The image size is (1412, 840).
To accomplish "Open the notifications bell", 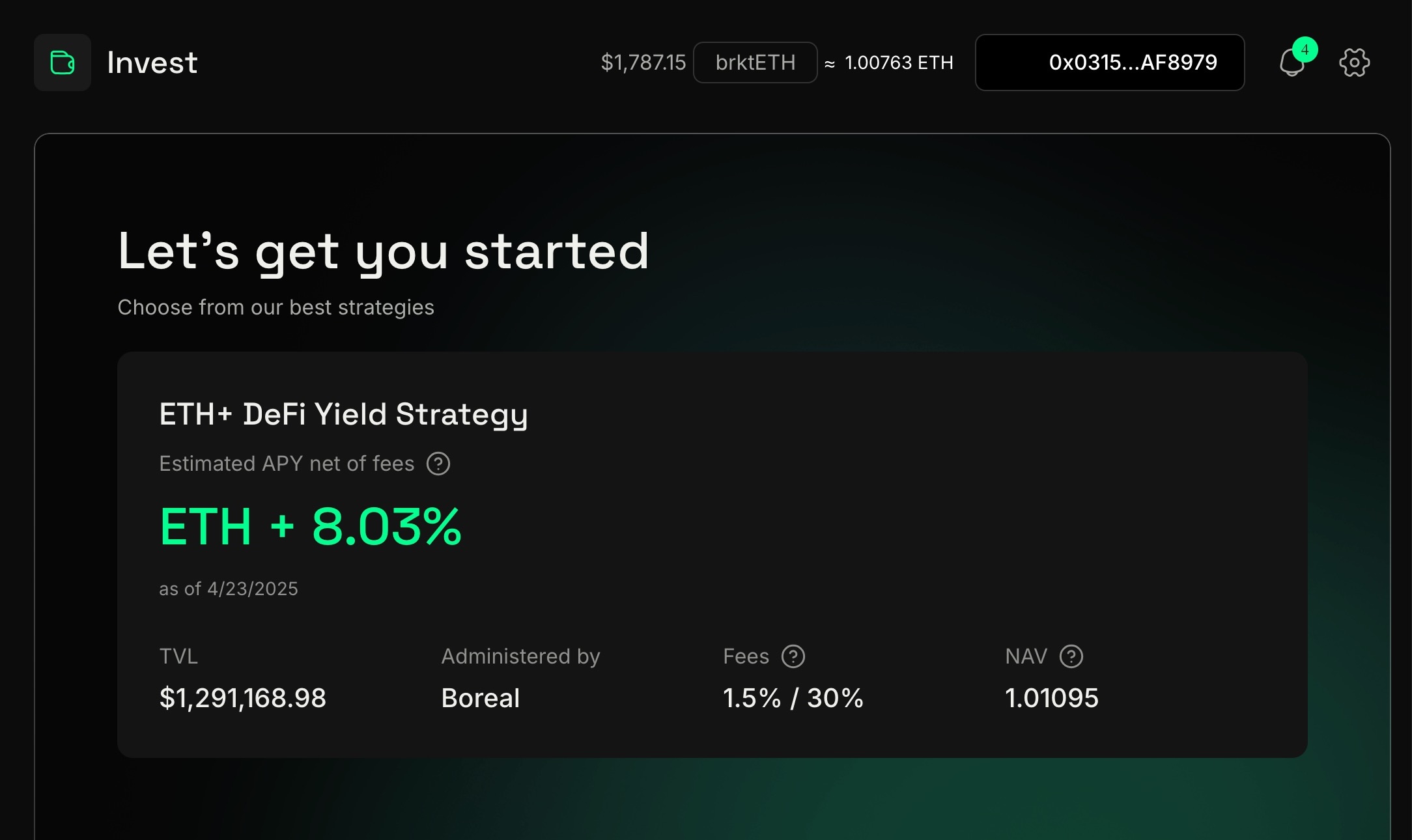I will tap(1291, 64).
